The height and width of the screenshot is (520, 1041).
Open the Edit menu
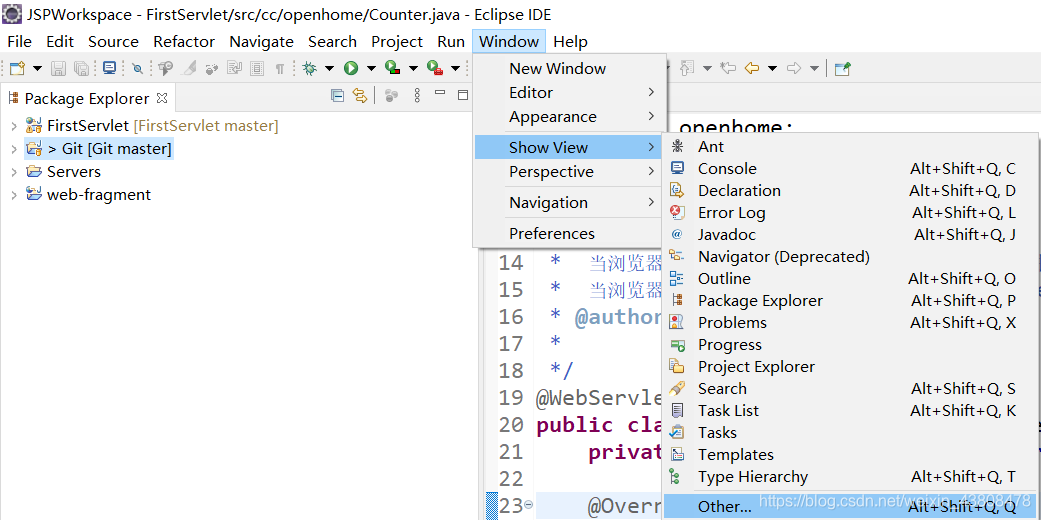[x=60, y=41]
